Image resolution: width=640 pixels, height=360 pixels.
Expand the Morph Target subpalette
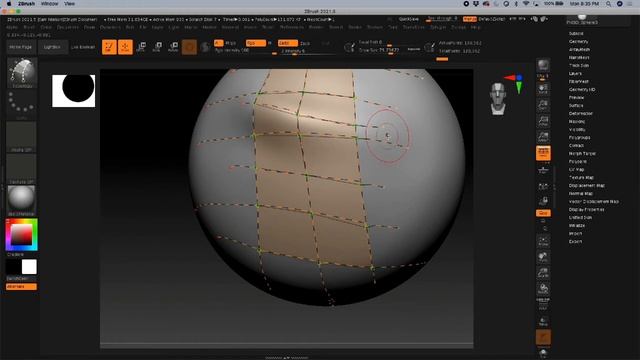(x=582, y=153)
